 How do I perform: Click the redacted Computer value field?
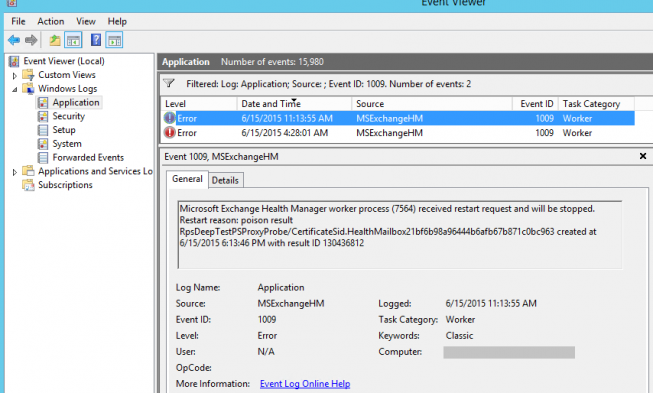coord(509,352)
